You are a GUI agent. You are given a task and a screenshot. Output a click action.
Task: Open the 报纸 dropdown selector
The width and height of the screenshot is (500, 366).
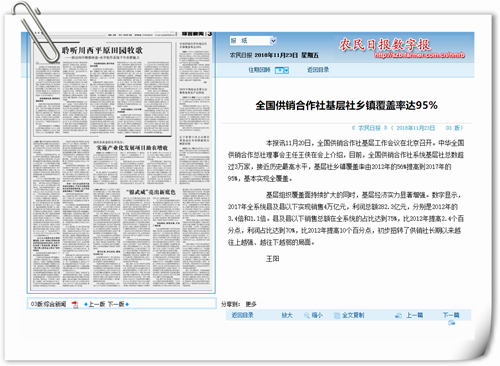click(253, 41)
